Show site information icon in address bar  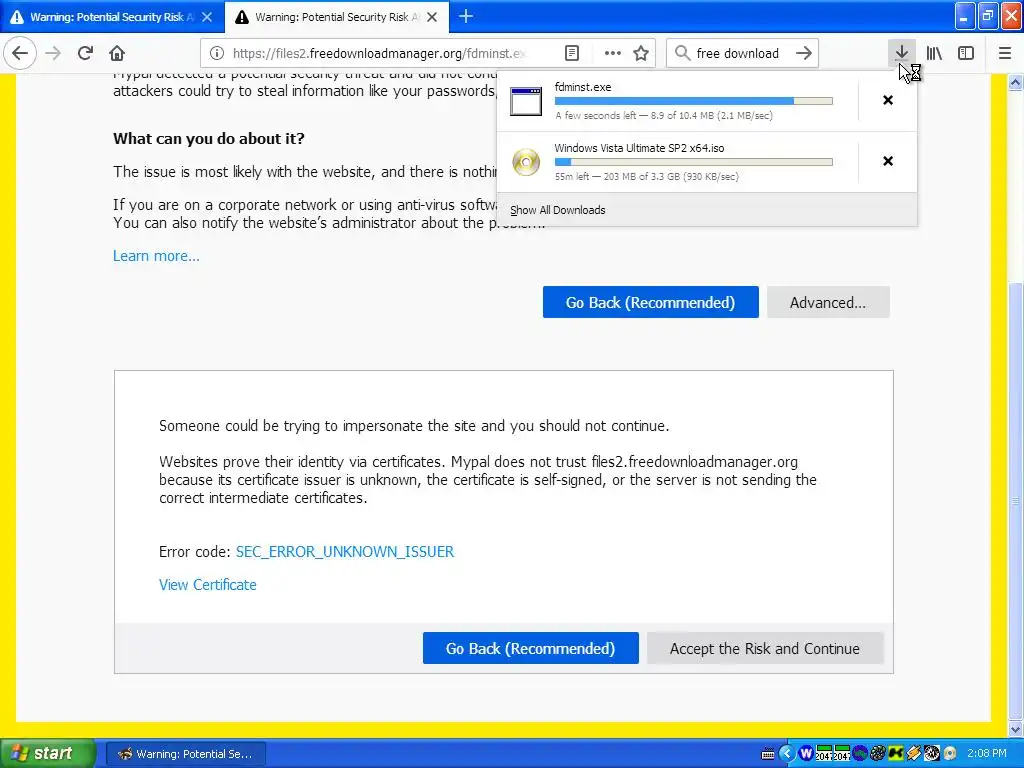(x=217, y=53)
